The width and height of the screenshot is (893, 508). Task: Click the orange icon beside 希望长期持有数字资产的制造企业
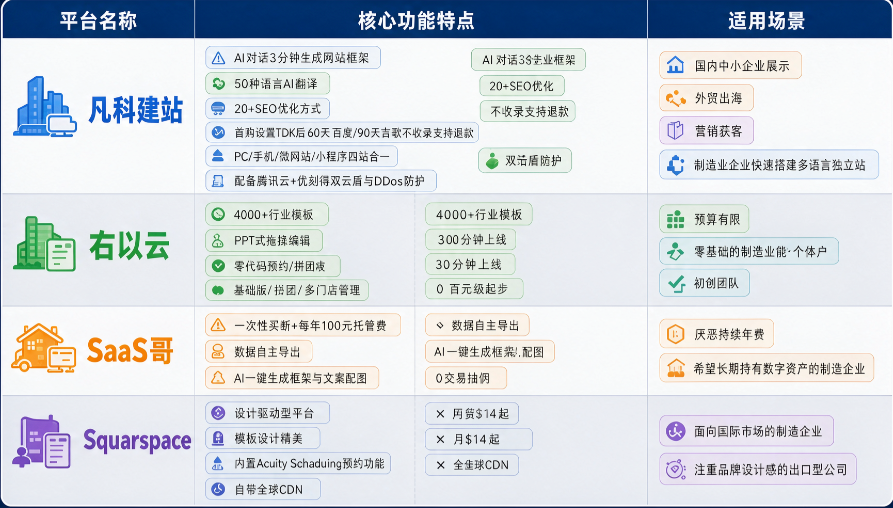[675, 368]
